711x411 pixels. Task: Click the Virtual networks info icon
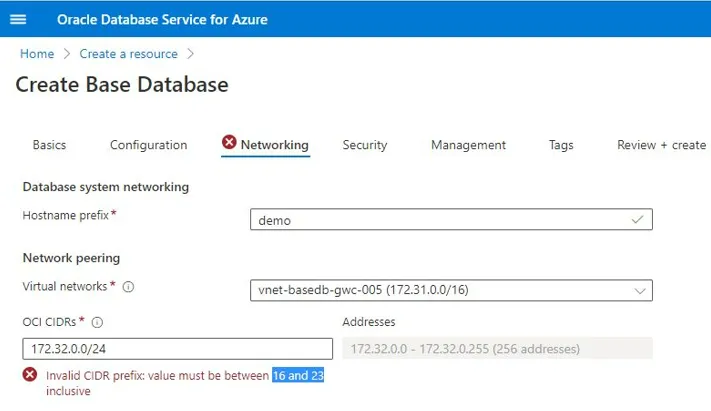[128, 287]
